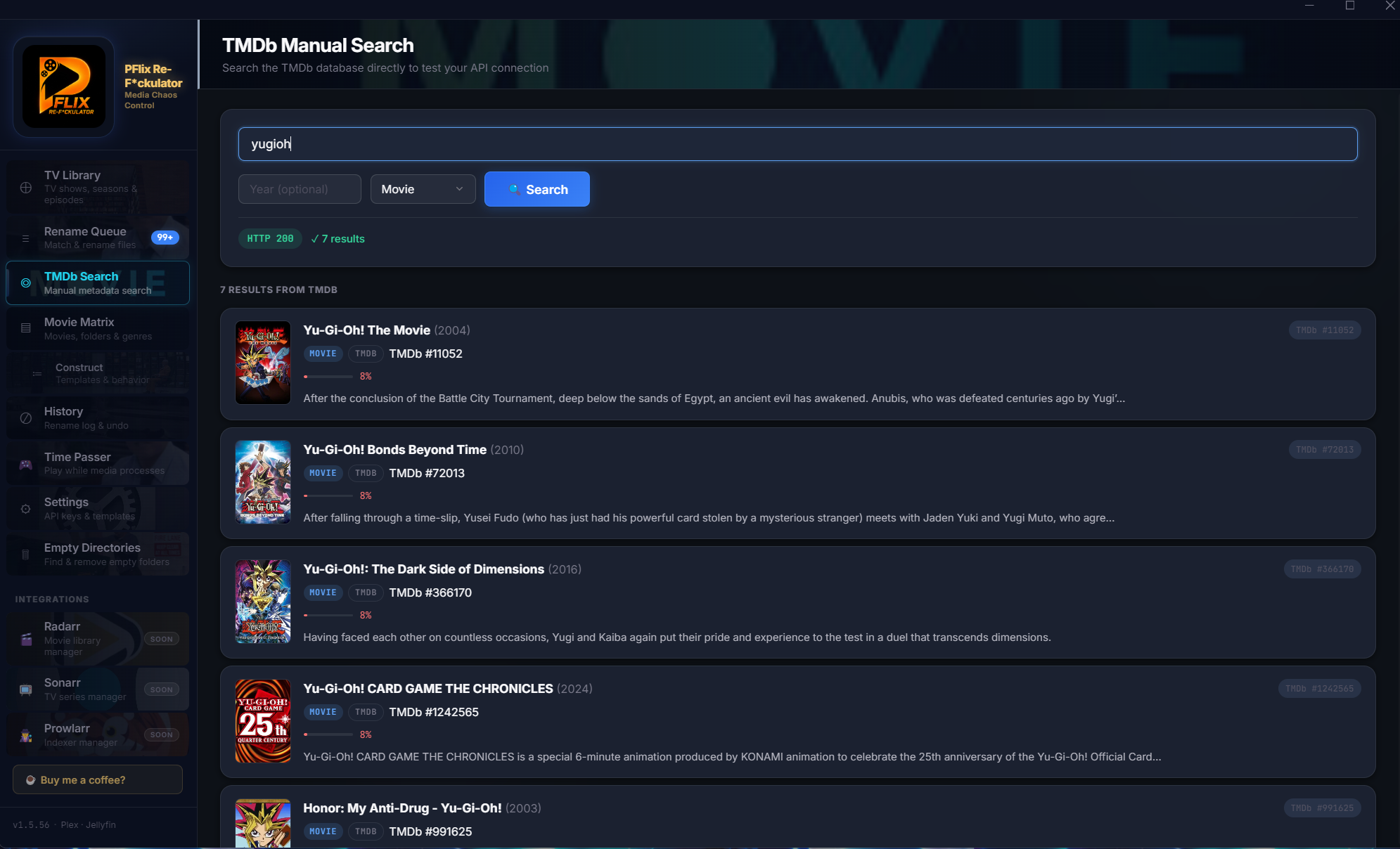1400x849 pixels.
Task: Click the title Yu-Gi-Oh!: The Dark Side of Dimensions
Action: 424,569
